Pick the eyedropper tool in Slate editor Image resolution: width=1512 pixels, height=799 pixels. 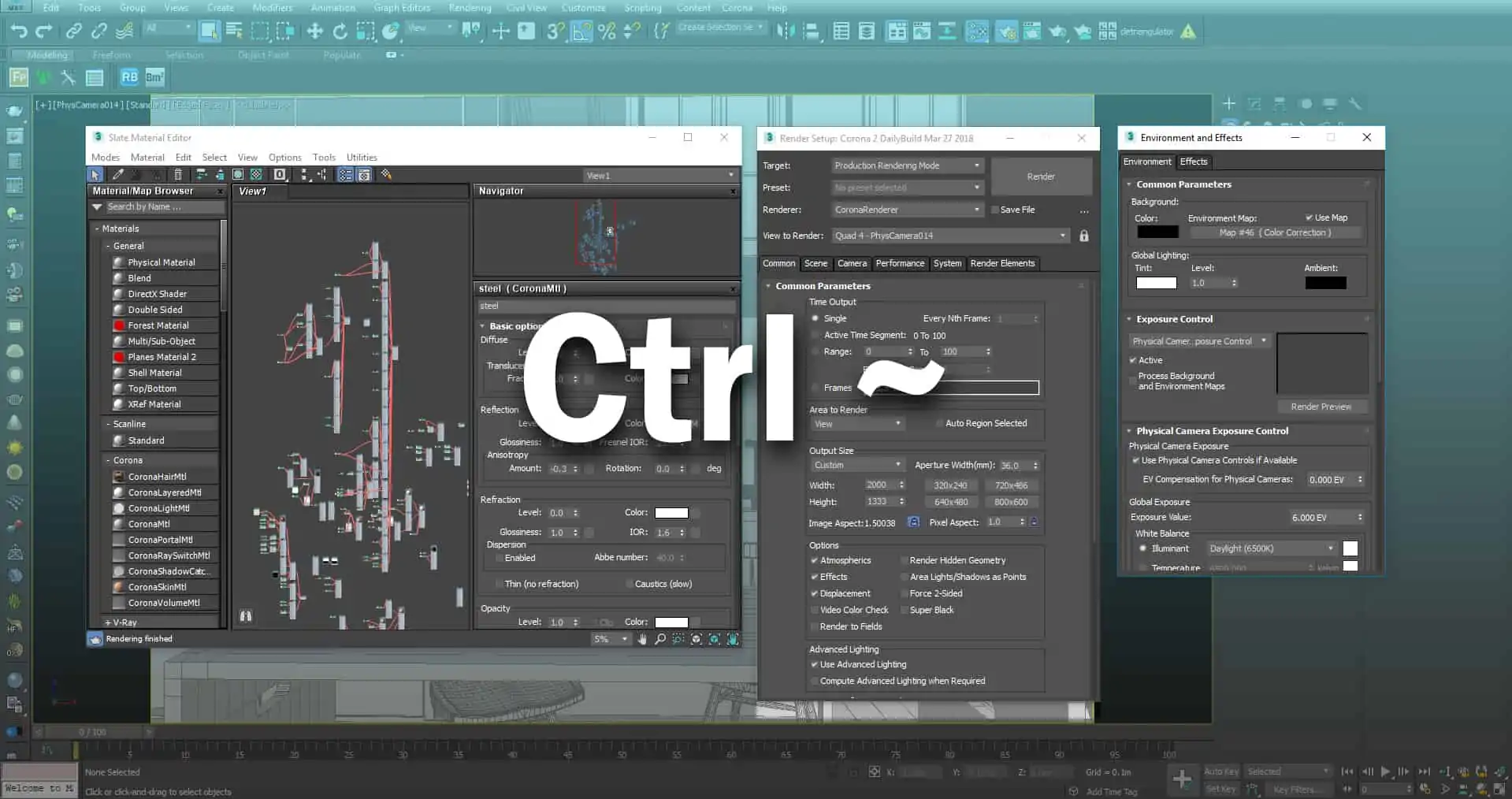pyautogui.click(x=118, y=175)
